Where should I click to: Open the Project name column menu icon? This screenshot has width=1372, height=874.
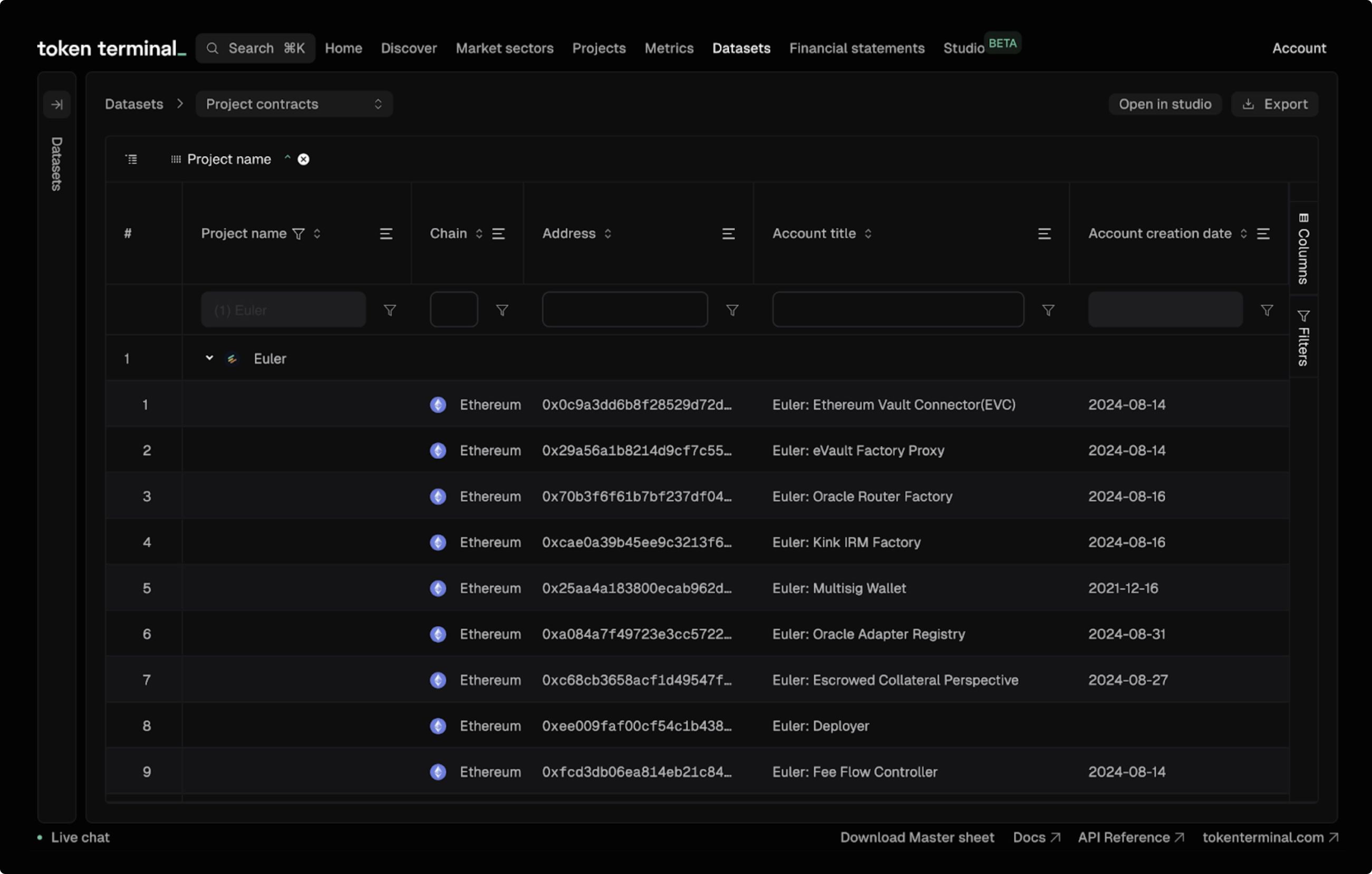(x=386, y=234)
